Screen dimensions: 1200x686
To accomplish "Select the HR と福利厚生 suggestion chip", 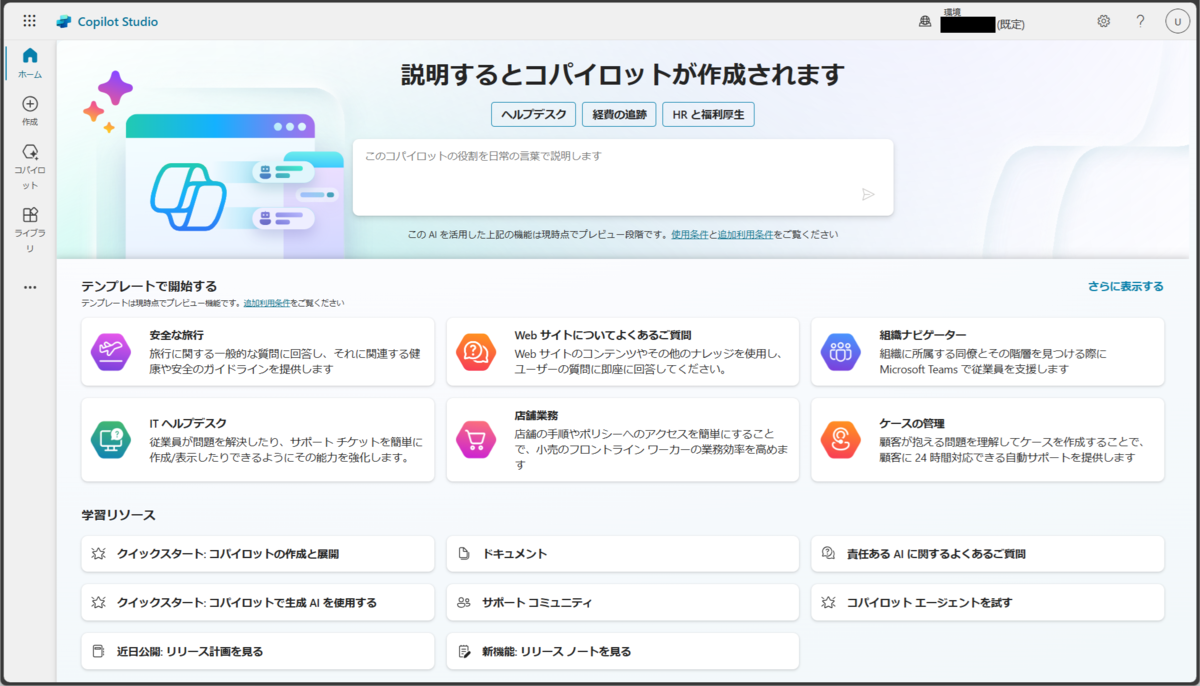I will [708, 114].
